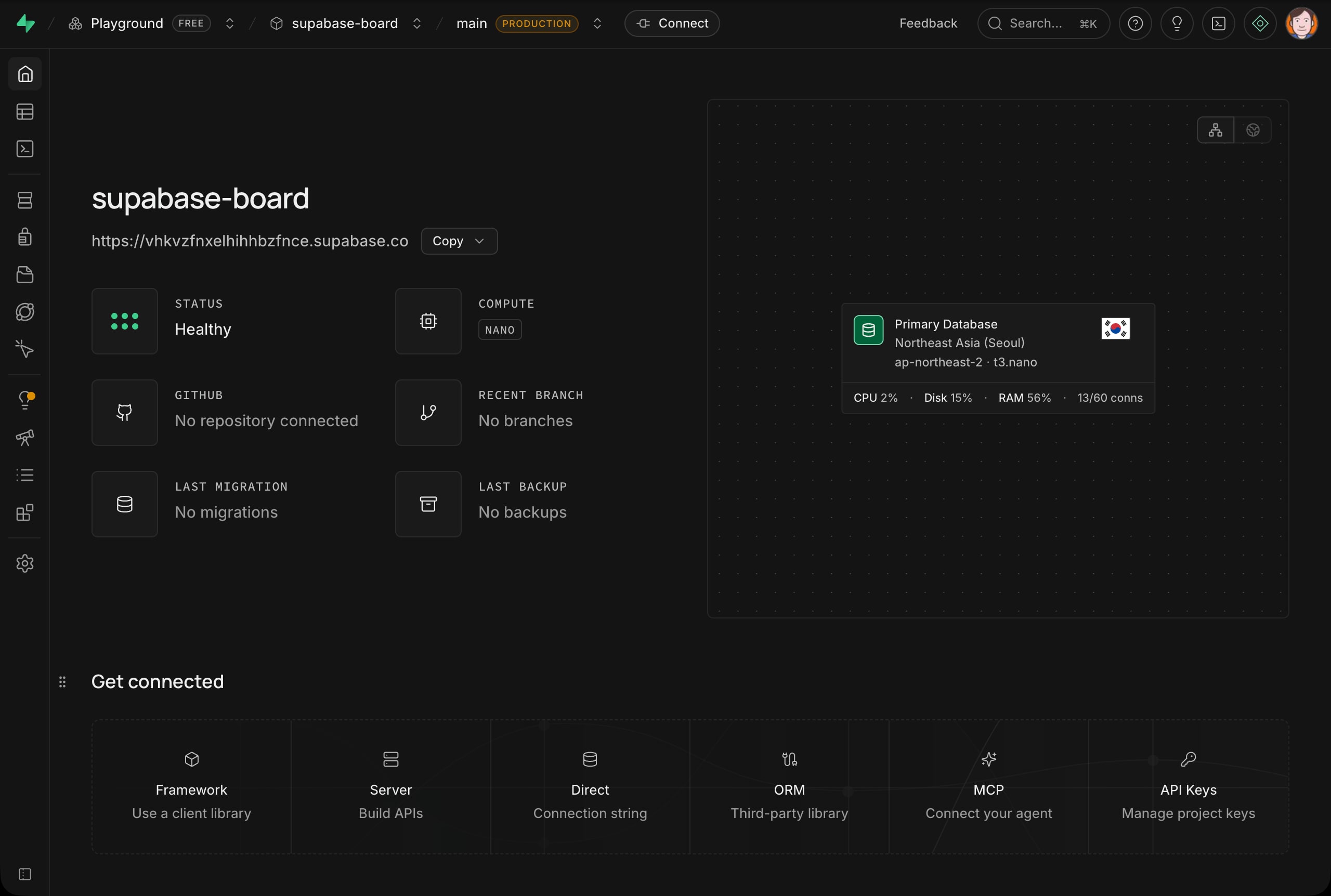
Task: Open Logs list icon in the sidebar
Action: (25, 475)
